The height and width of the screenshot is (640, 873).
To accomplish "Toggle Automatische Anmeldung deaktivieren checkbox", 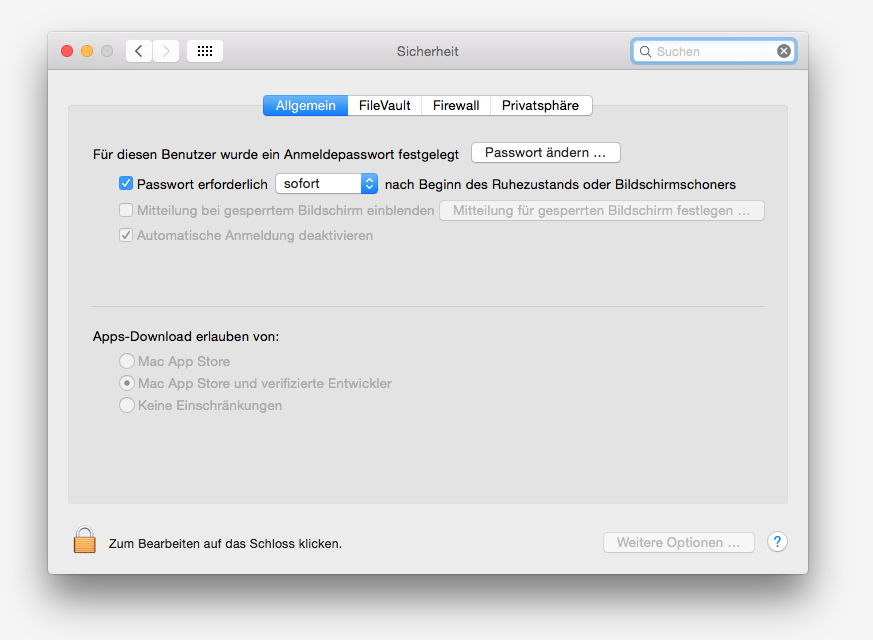I will [x=126, y=236].
